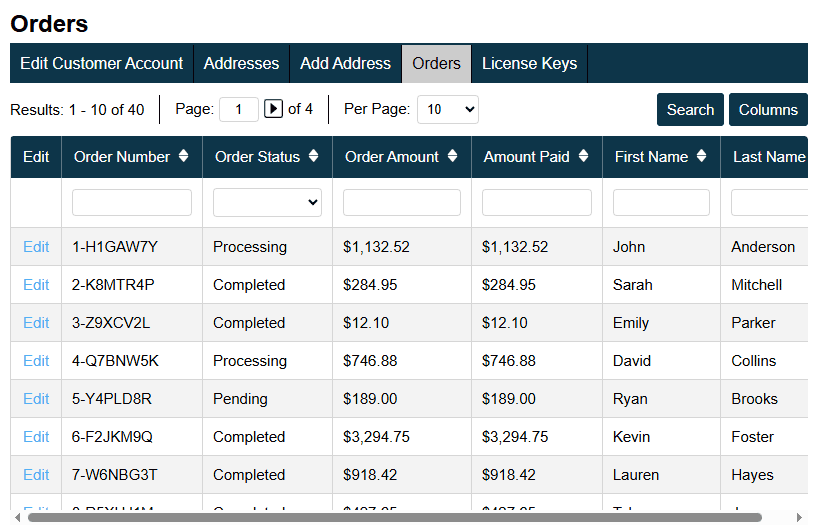This screenshot has height=525, width=818.
Task: Click Results 1 - 10 of 40 text
Action: (x=77, y=110)
